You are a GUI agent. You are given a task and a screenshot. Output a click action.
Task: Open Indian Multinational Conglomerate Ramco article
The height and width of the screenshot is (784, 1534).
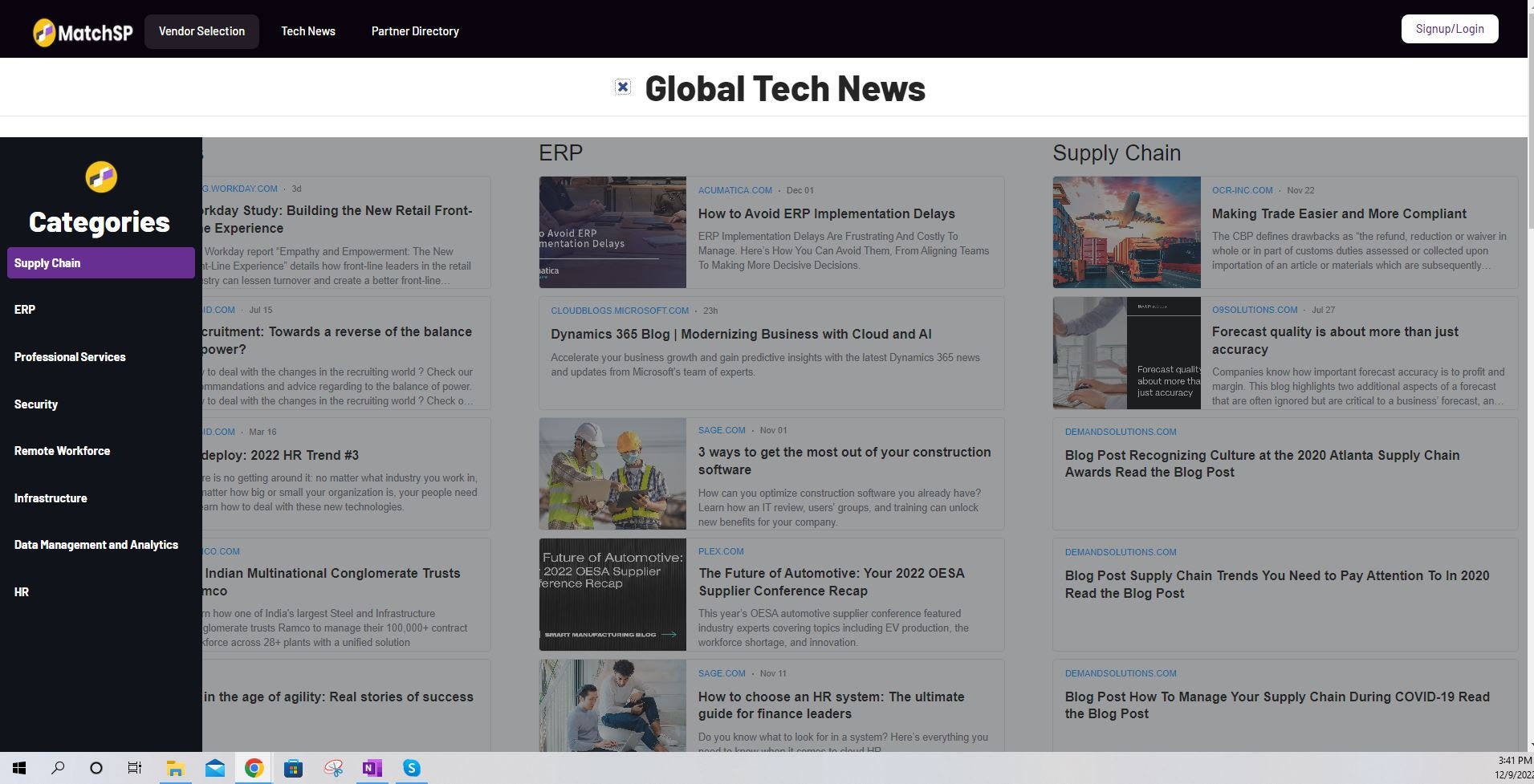pos(332,582)
